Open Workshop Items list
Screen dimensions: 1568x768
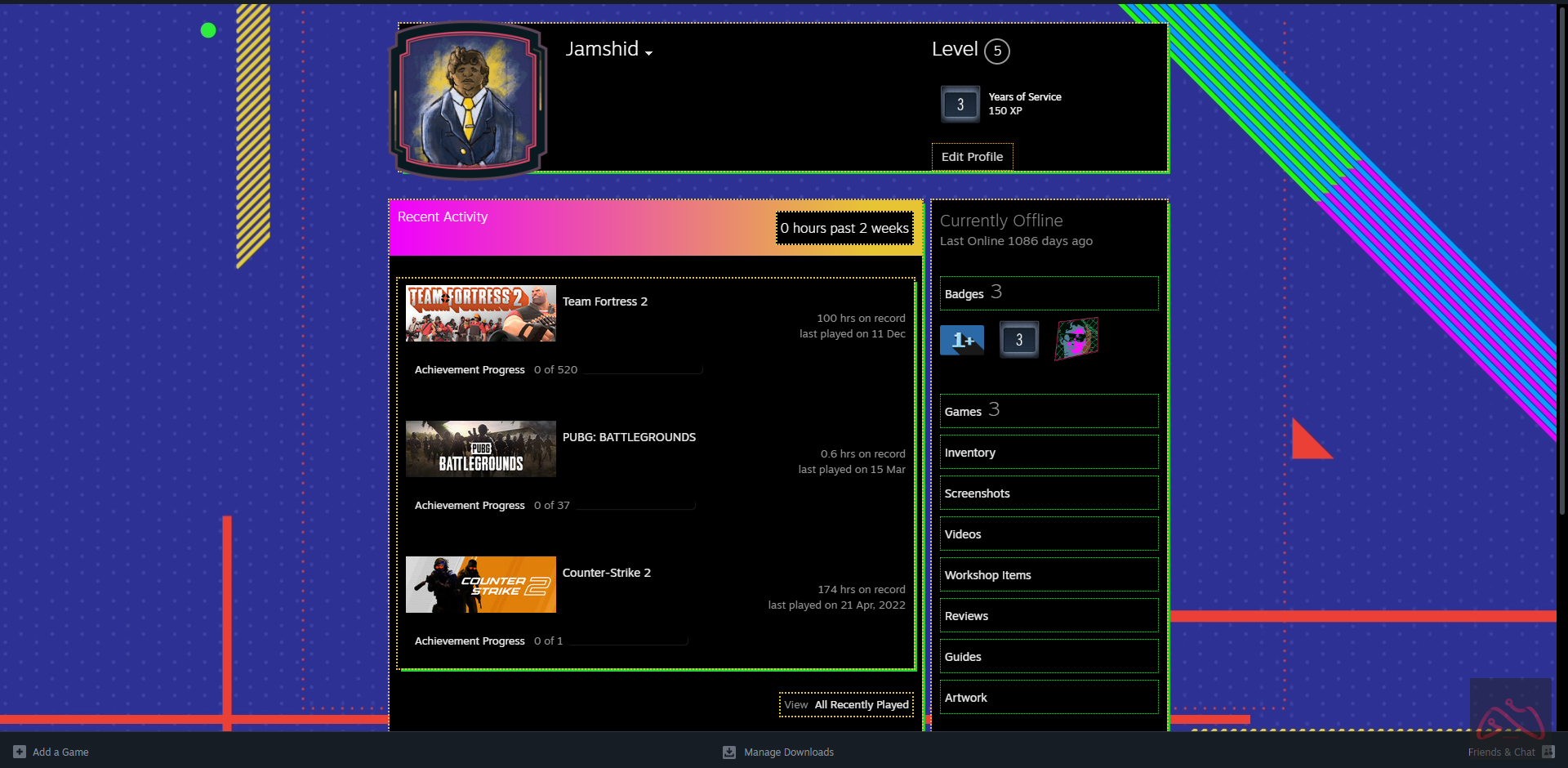pyautogui.click(x=987, y=575)
